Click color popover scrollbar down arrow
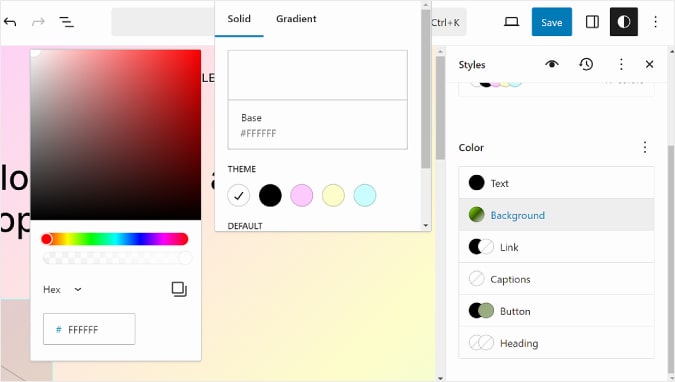Viewport: 675px width, 382px height. (426, 225)
